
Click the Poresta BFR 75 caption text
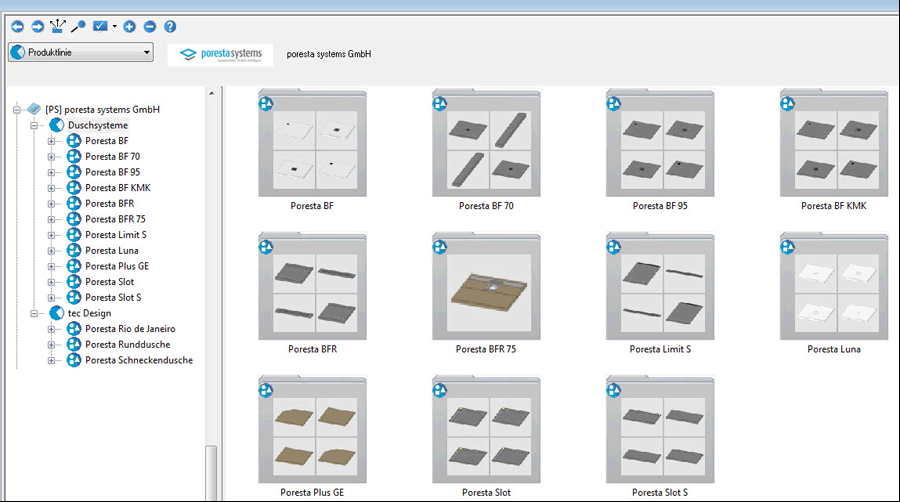point(486,349)
